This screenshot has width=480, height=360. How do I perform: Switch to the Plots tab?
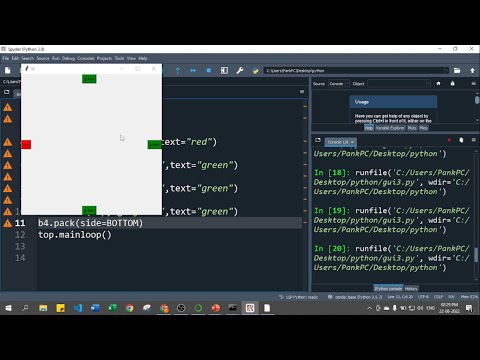coord(412,128)
